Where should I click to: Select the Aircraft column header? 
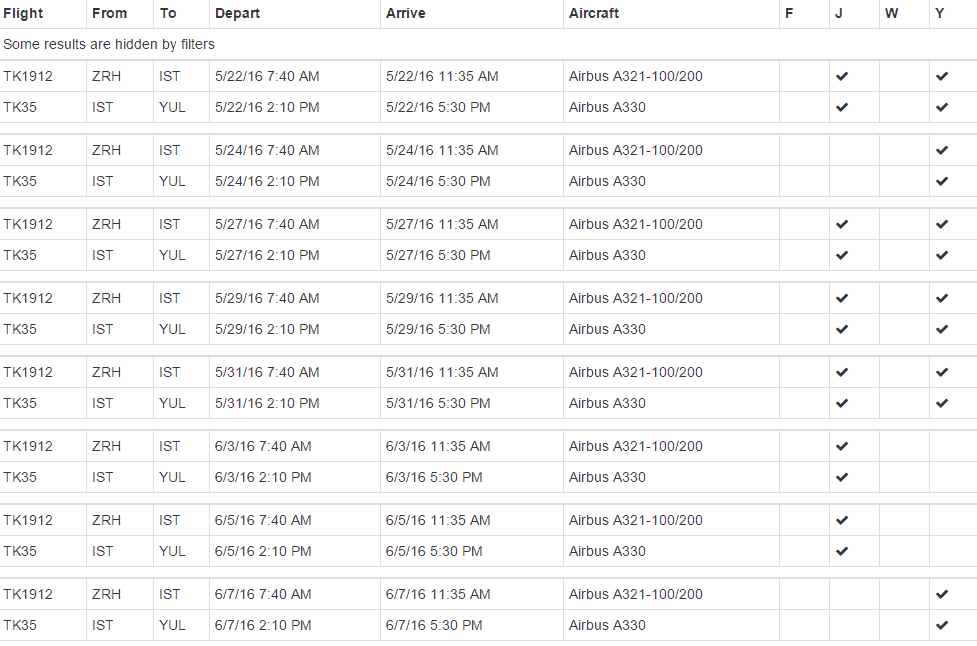[594, 14]
